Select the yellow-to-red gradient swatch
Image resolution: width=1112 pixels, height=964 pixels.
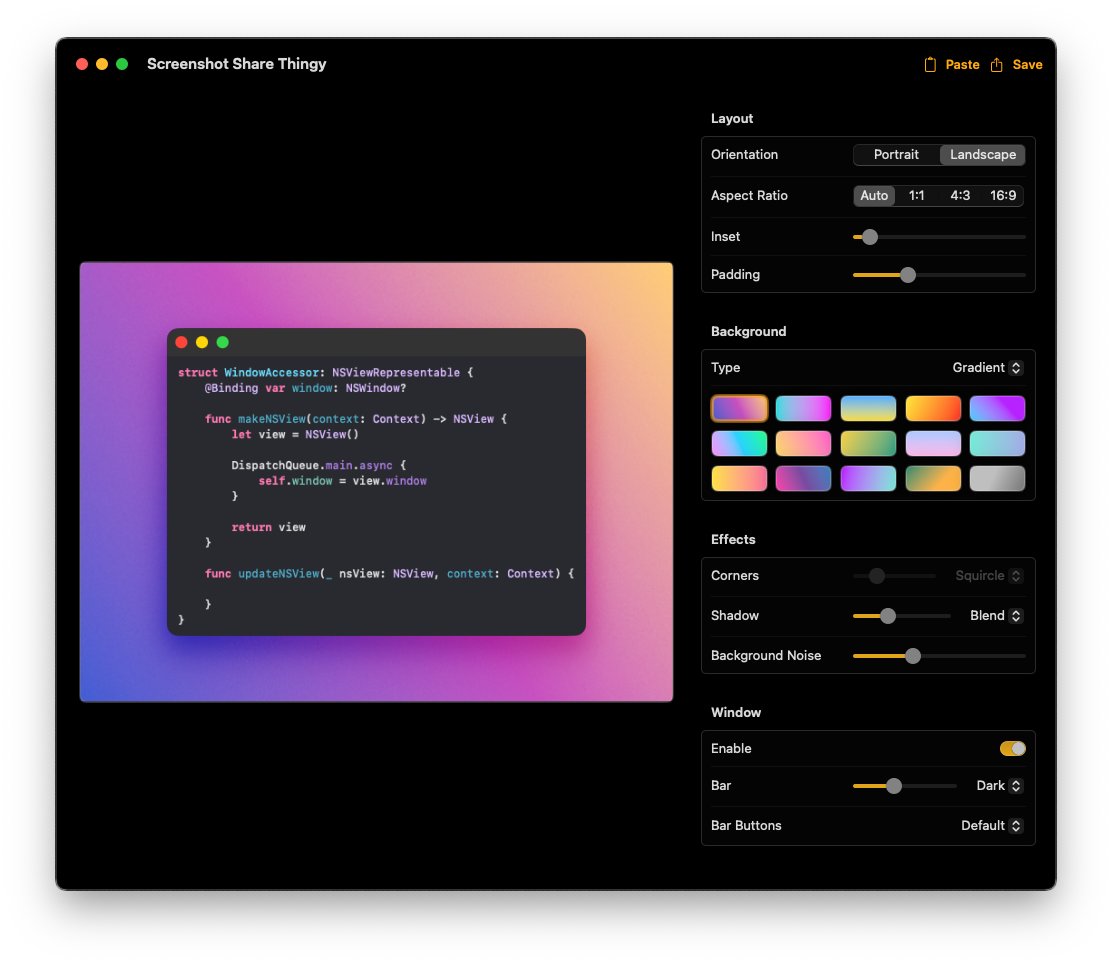tap(933, 409)
